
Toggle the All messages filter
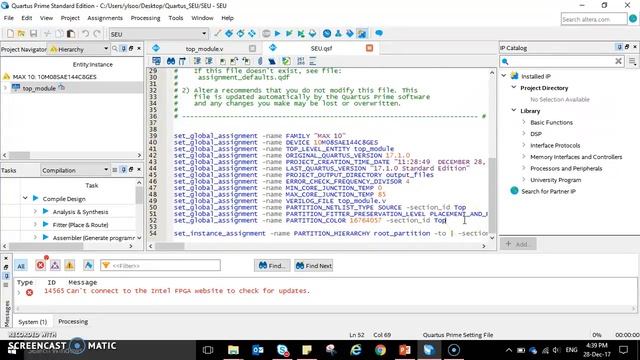[x=21, y=266]
